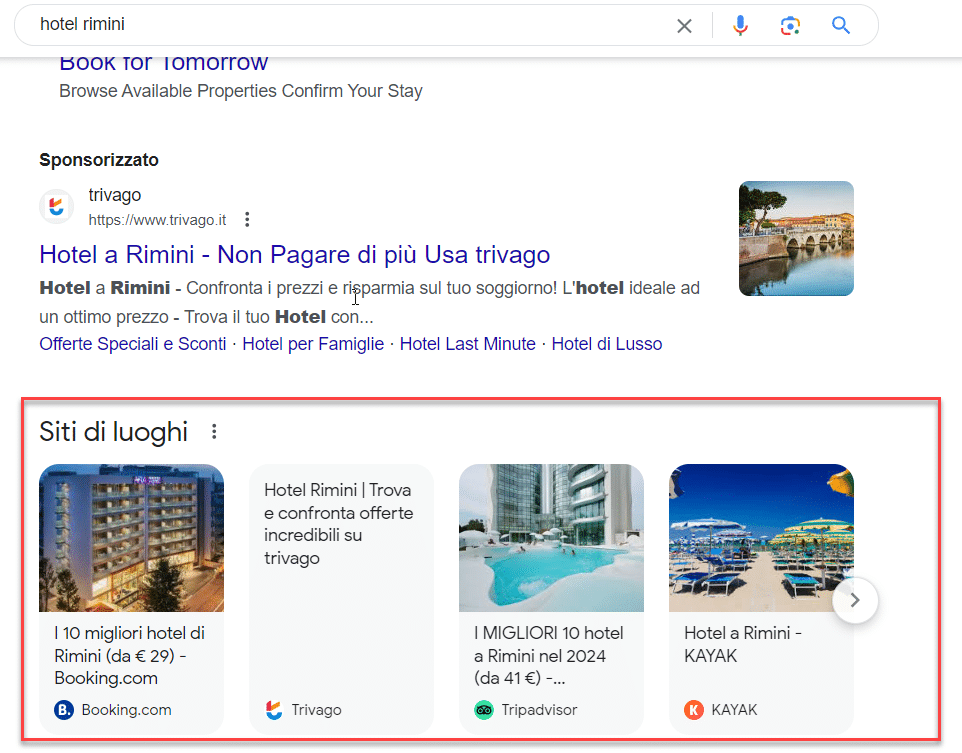Open the three-dot menu beside the trivago URL
This screenshot has height=753, width=962.
coord(247,220)
